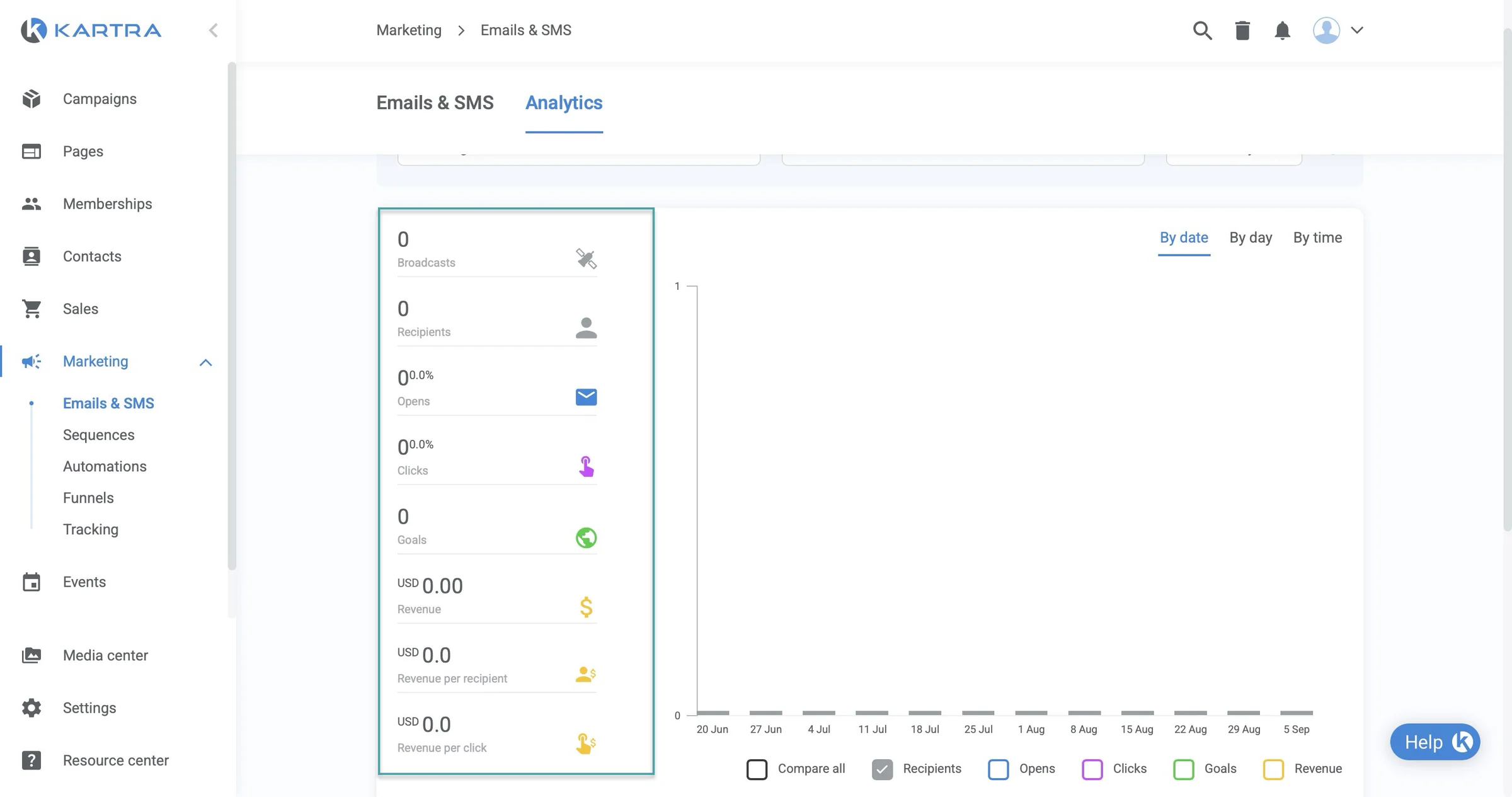Select Emails & SMS submenu item
The image size is (1512, 797).
pyautogui.click(x=108, y=403)
